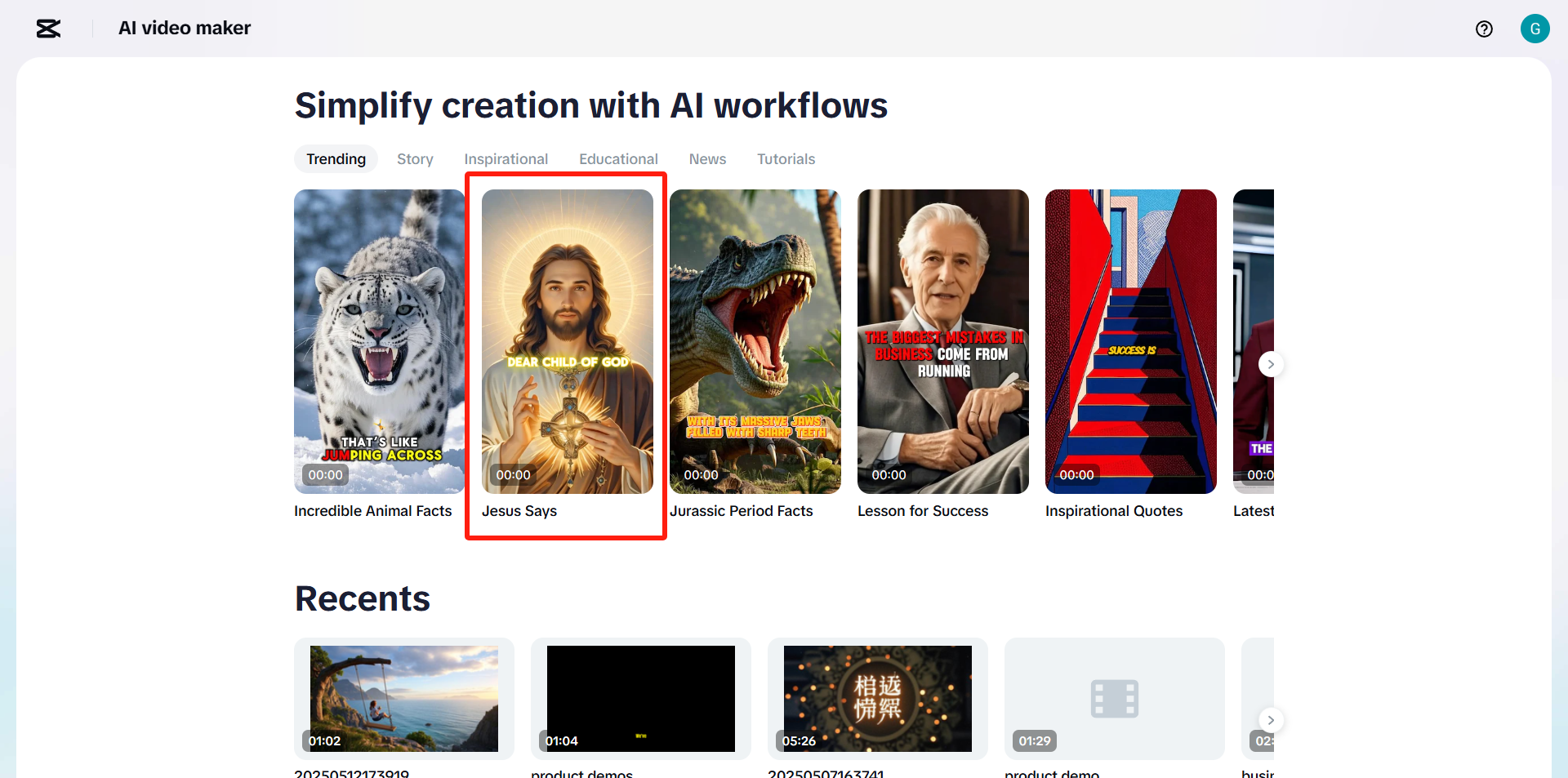This screenshot has height=778, width=1568.
Task: Click the 'Lesson for Success' title
Action: pos(923,511)
